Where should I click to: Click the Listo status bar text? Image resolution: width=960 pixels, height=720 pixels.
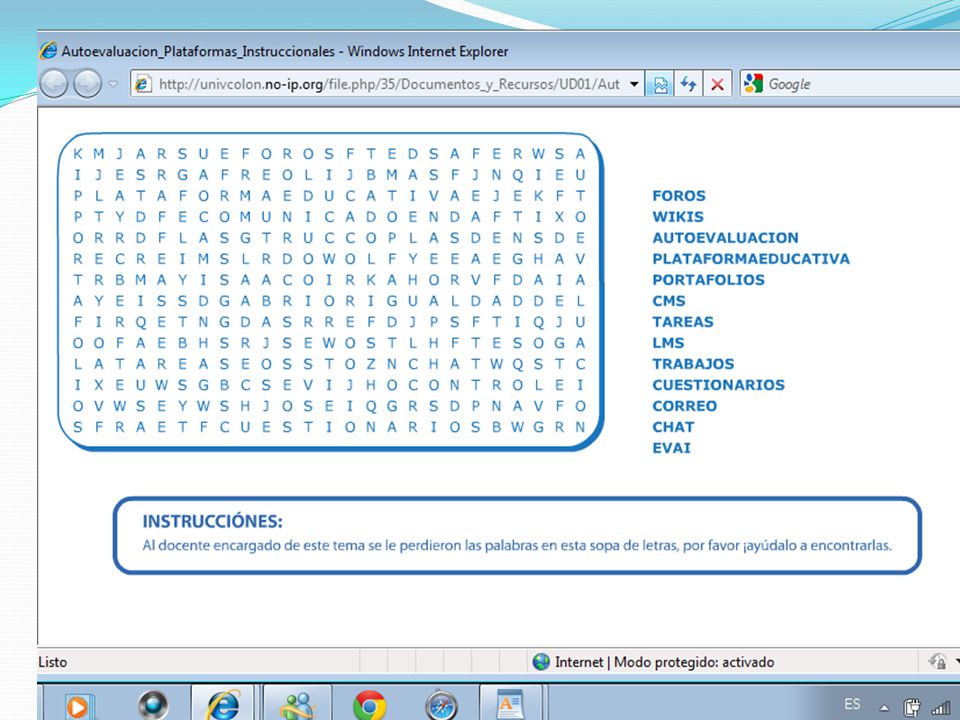click(53, 662)
